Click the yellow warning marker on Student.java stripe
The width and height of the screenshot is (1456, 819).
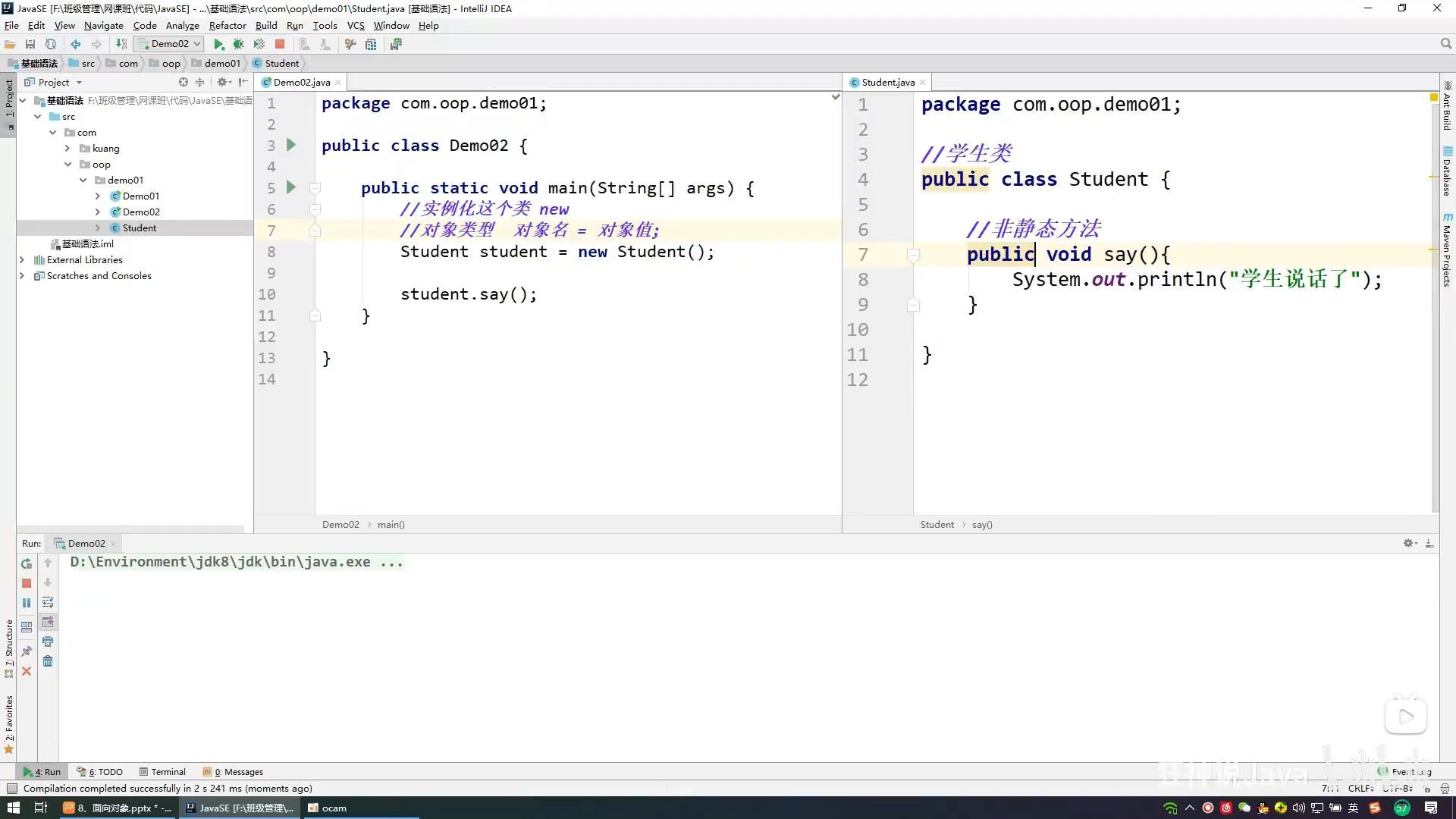(1433, 98)
